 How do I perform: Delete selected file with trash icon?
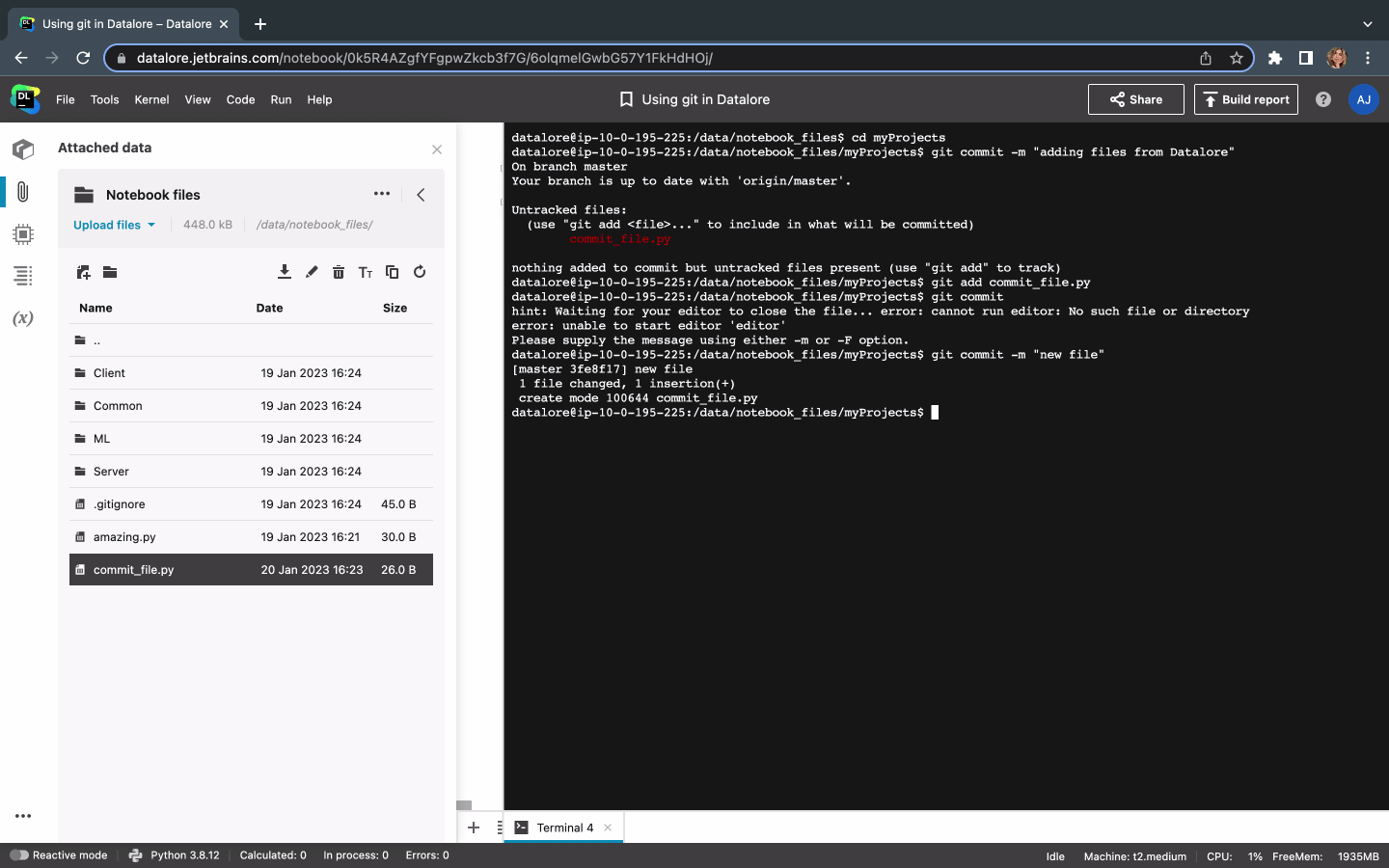tap(339, 272)
